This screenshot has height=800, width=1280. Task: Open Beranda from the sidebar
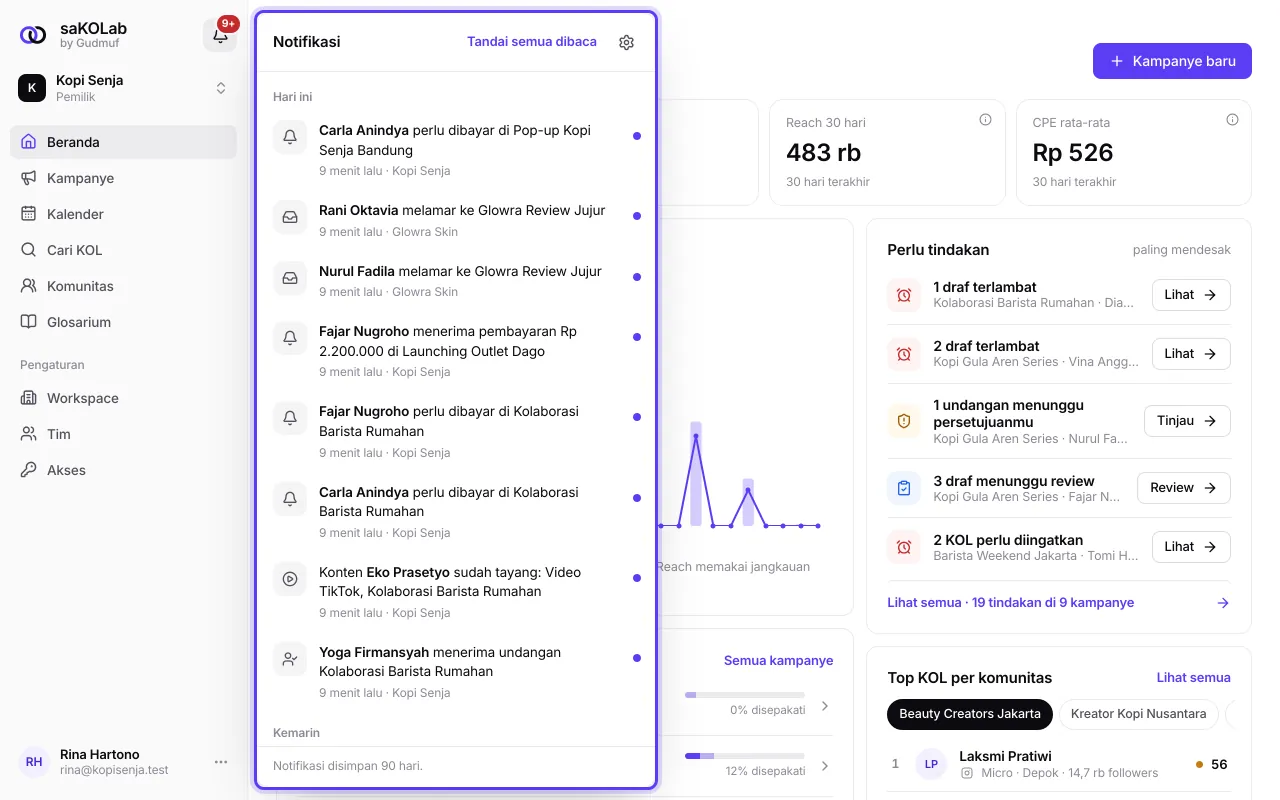(123, 142)
